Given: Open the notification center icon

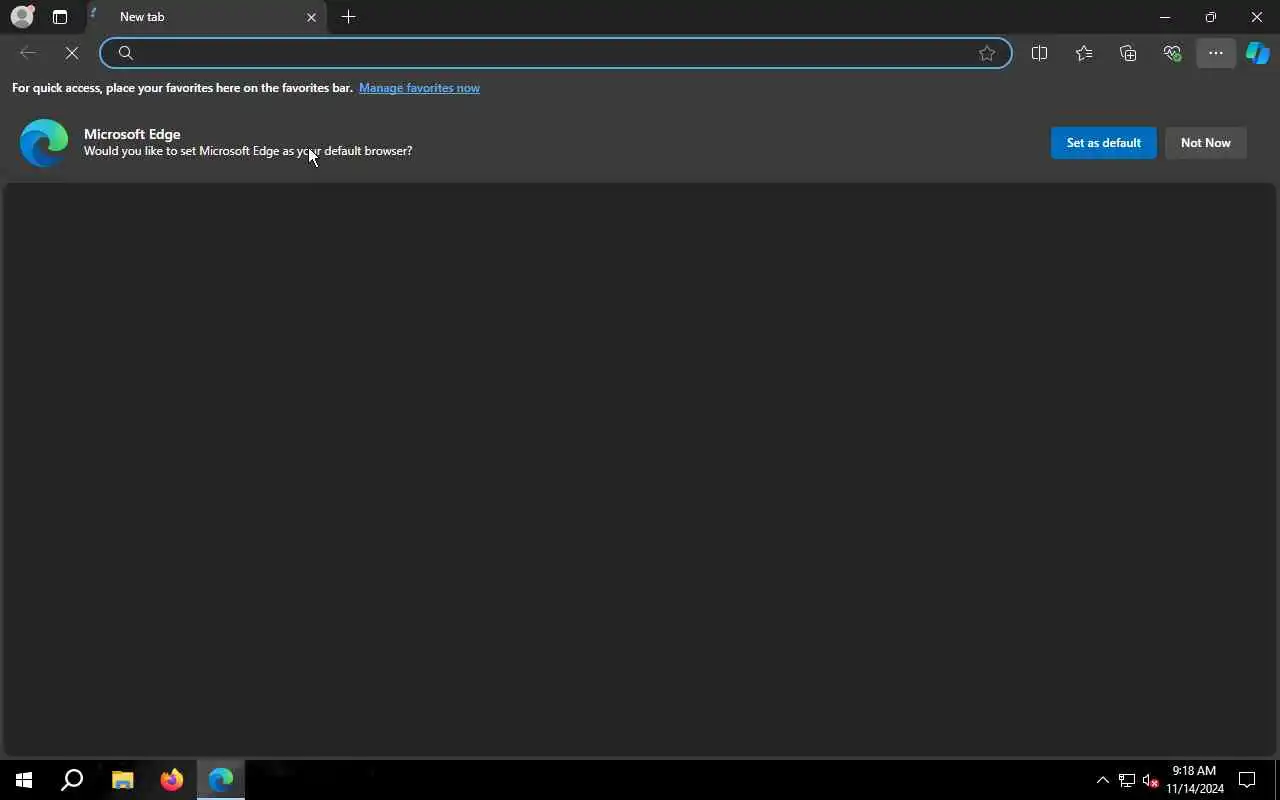Looking at the screenshot, I should (1247, 780).
